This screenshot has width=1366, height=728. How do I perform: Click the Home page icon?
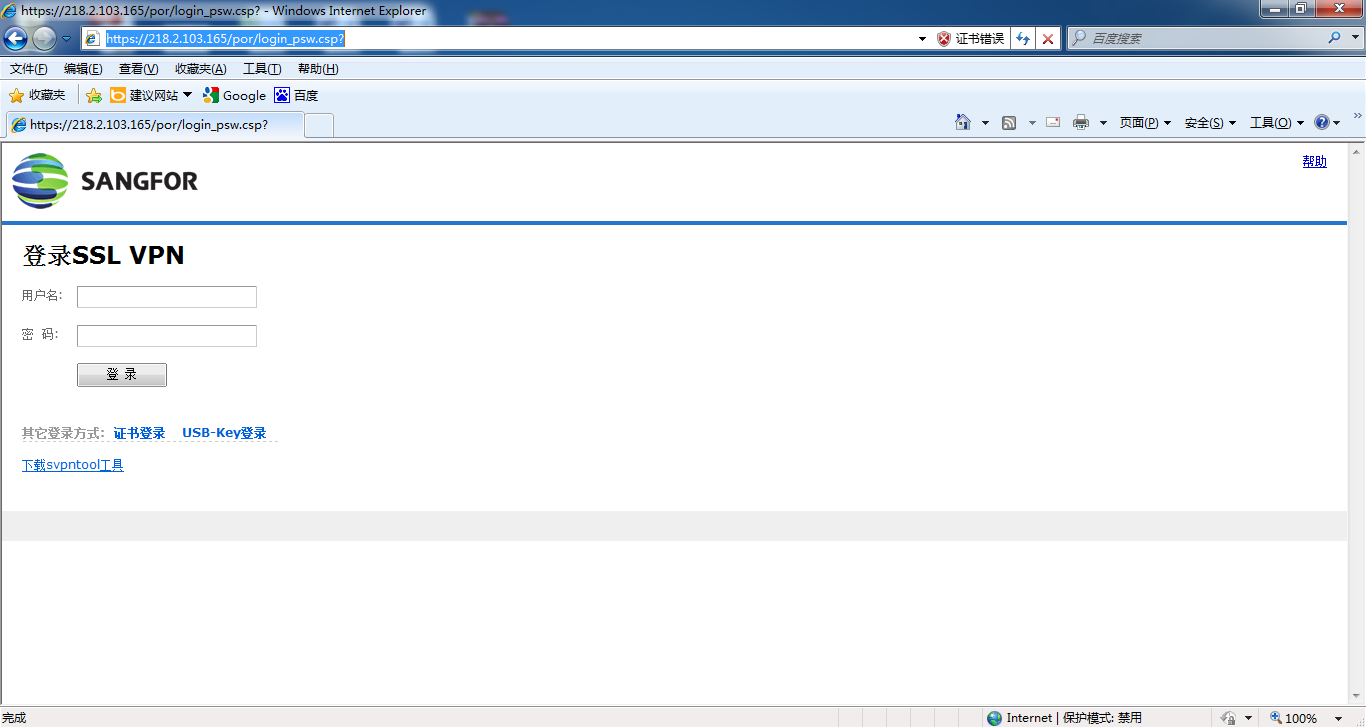click(963, 122)
